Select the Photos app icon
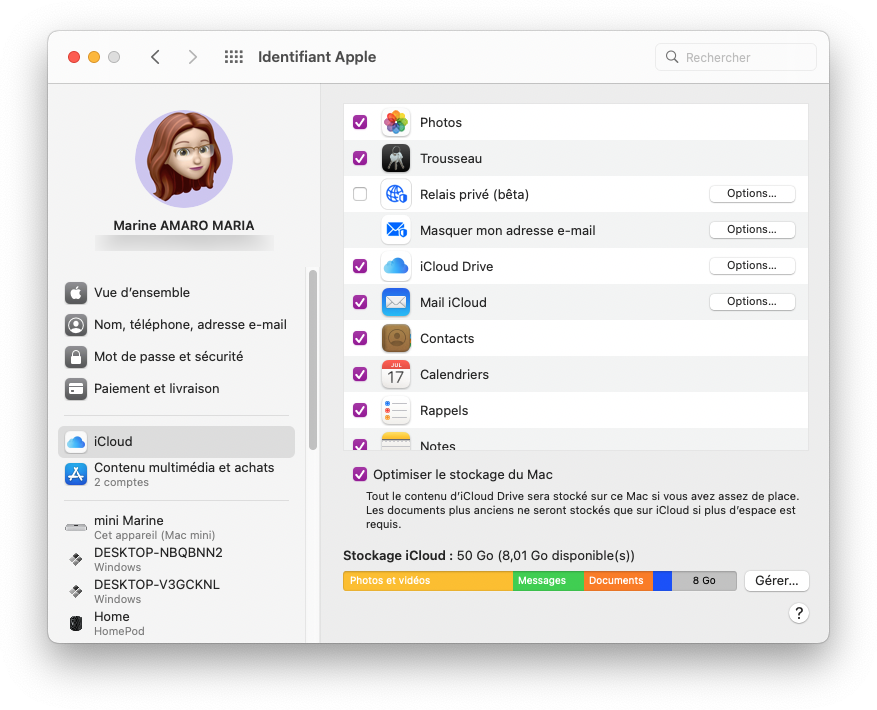877x710 pixels. [395, 122]
